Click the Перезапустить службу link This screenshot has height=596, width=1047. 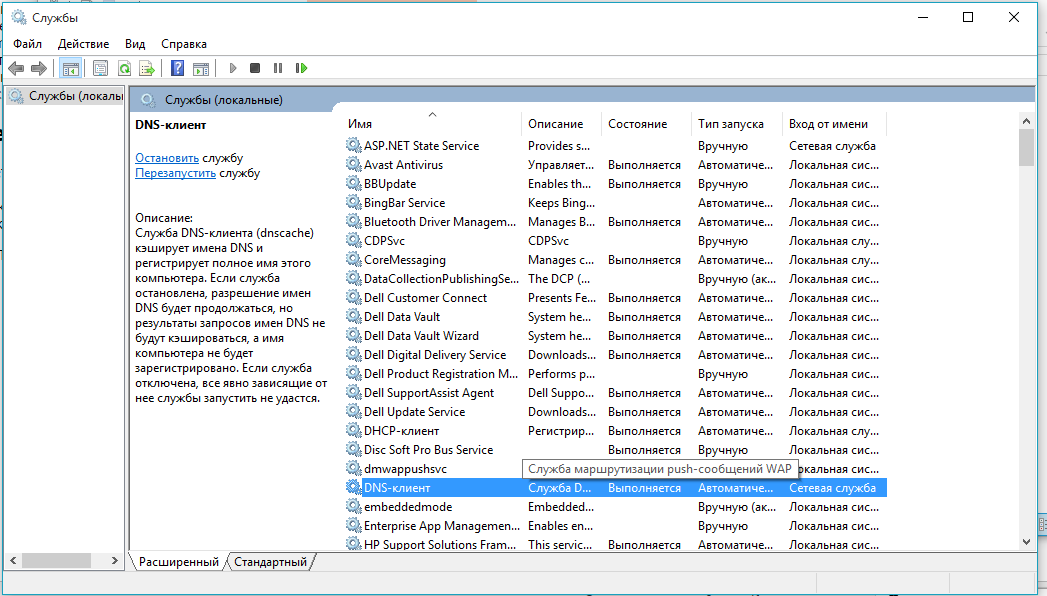pyautogui.click(x=176, y=173)
